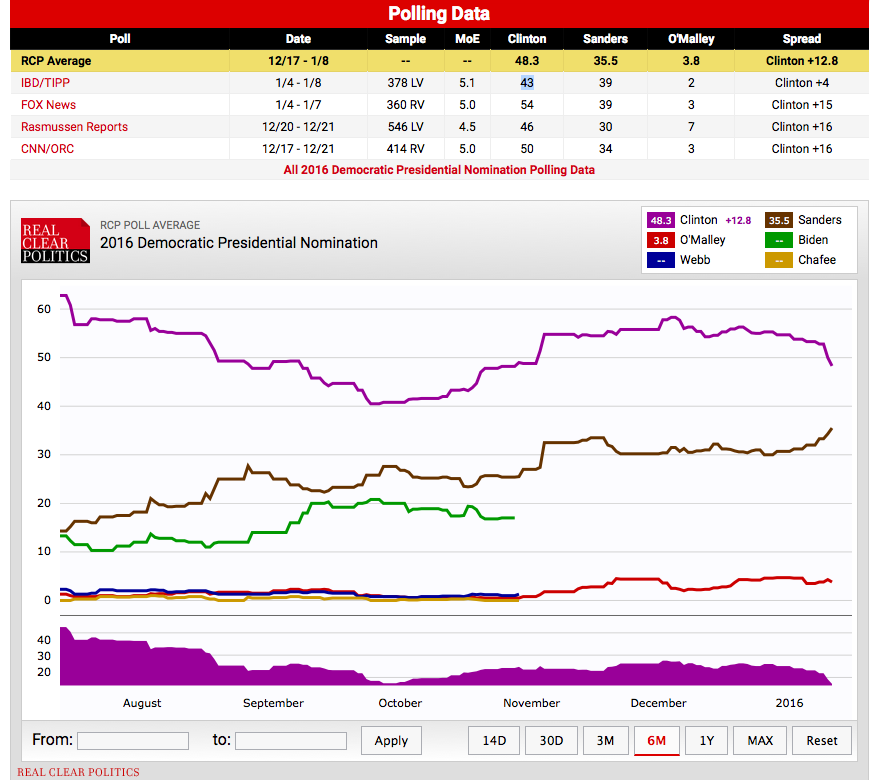Open the CNN/ORC poll link

pos(47,149)
